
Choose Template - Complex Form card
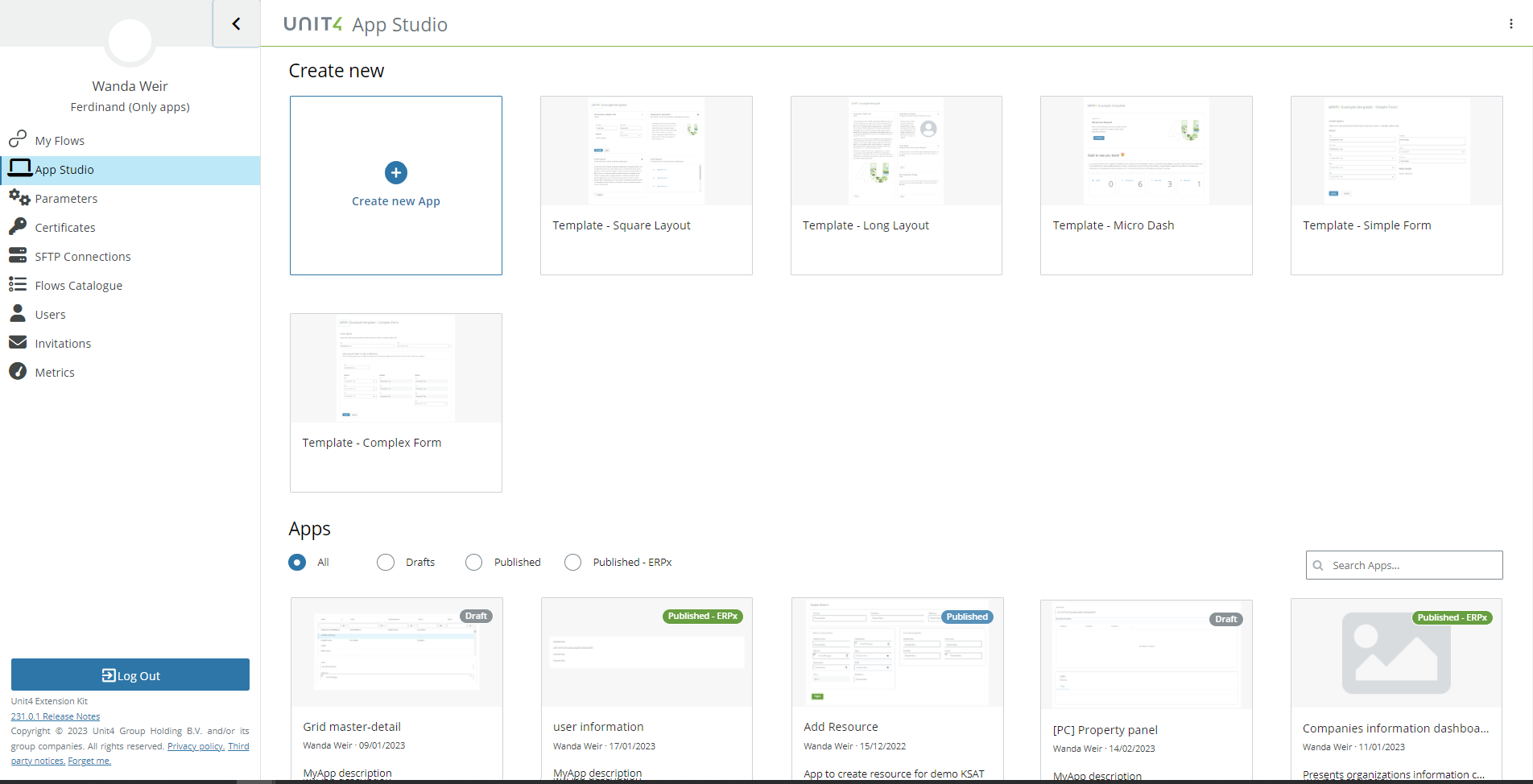point(395,402)
